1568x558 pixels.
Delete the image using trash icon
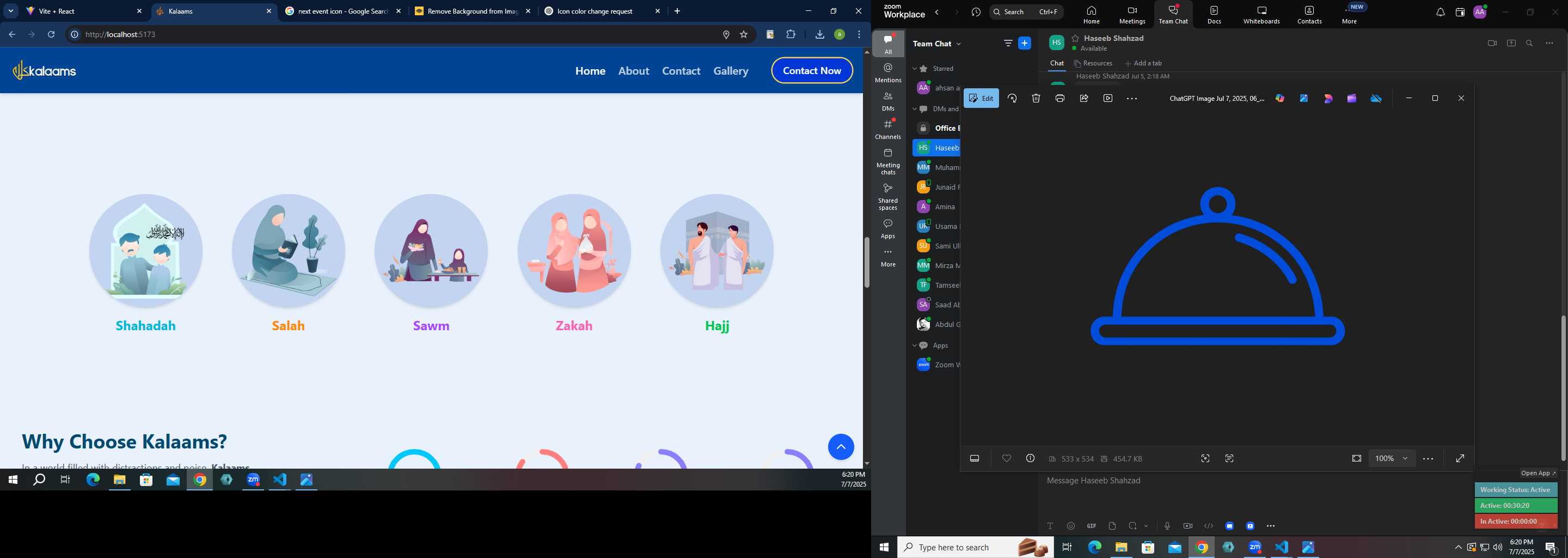coord(1036,98)
